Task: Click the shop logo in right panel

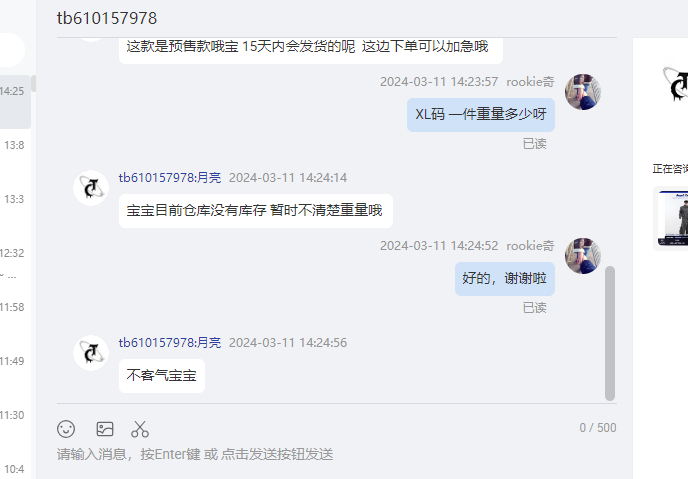Action: [676, 83]
